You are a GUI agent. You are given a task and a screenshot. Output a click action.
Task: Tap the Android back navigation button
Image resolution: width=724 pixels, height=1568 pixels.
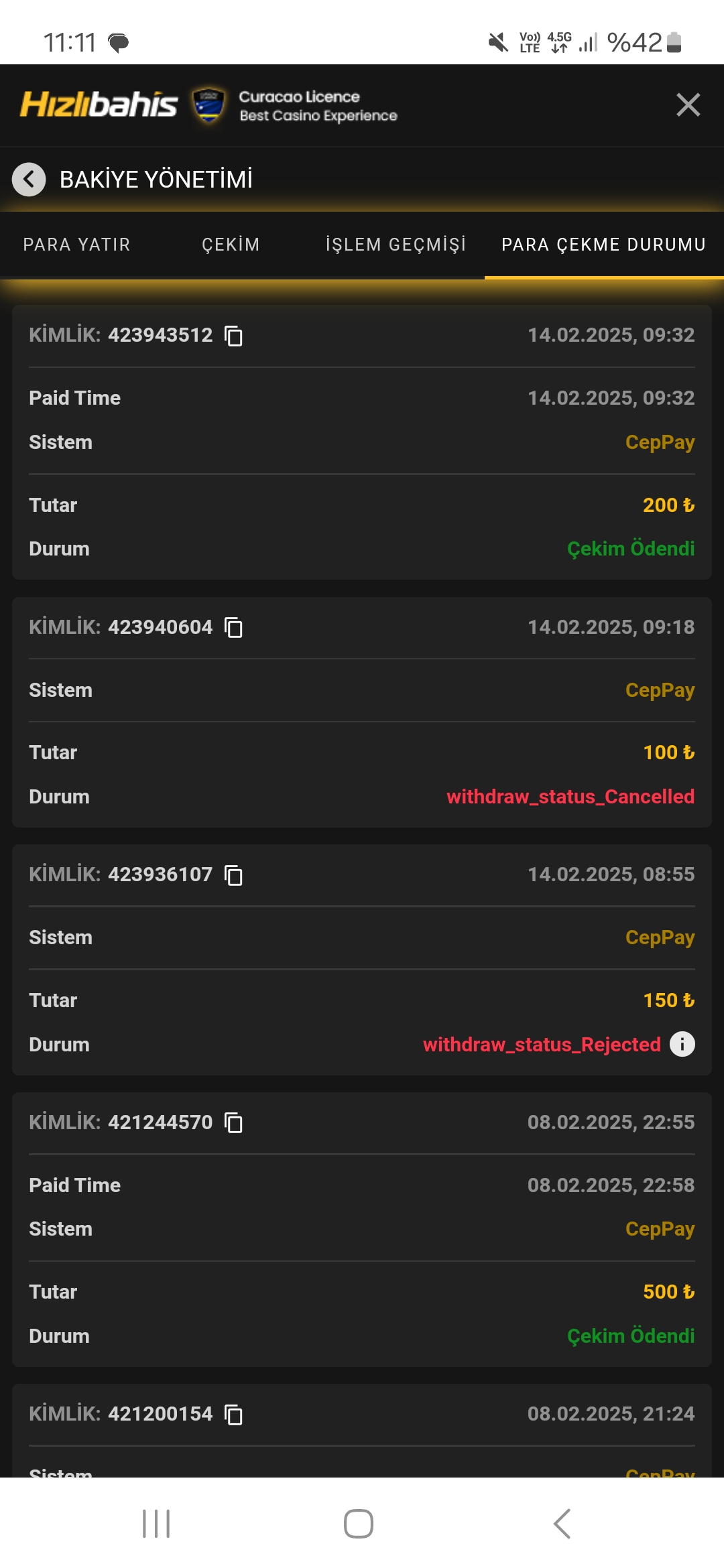pos(562,1524)
